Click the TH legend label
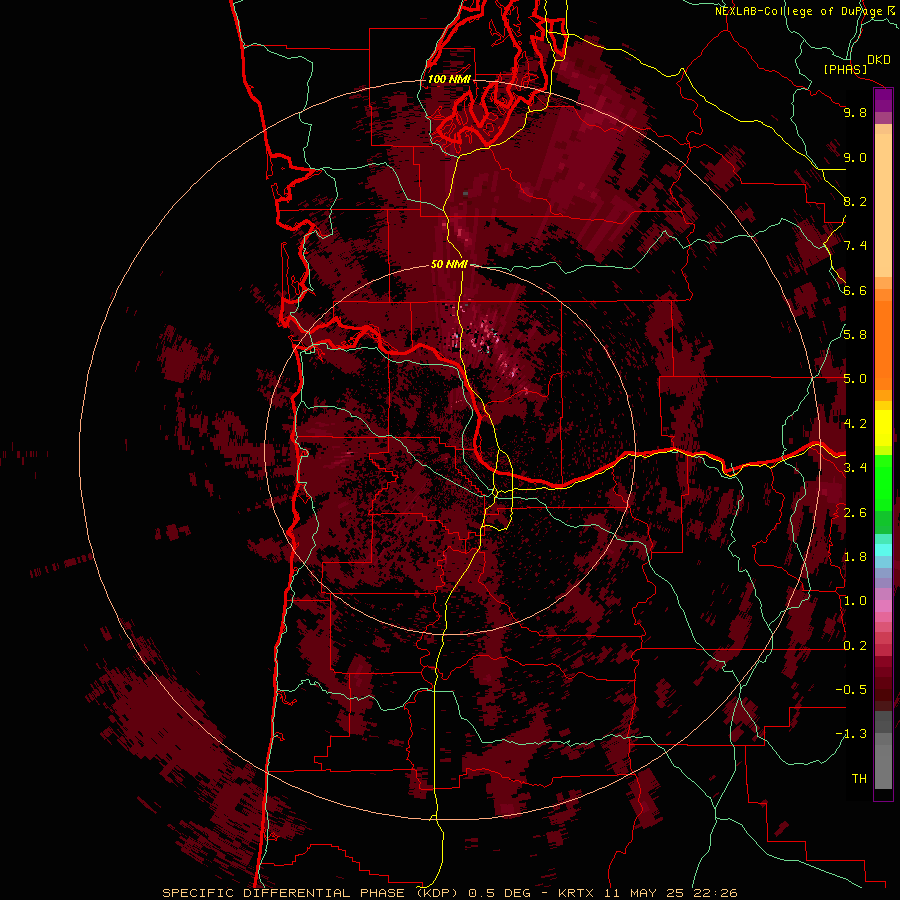The width and height of the screenshot is (900, 900). [x=859, y=779]
